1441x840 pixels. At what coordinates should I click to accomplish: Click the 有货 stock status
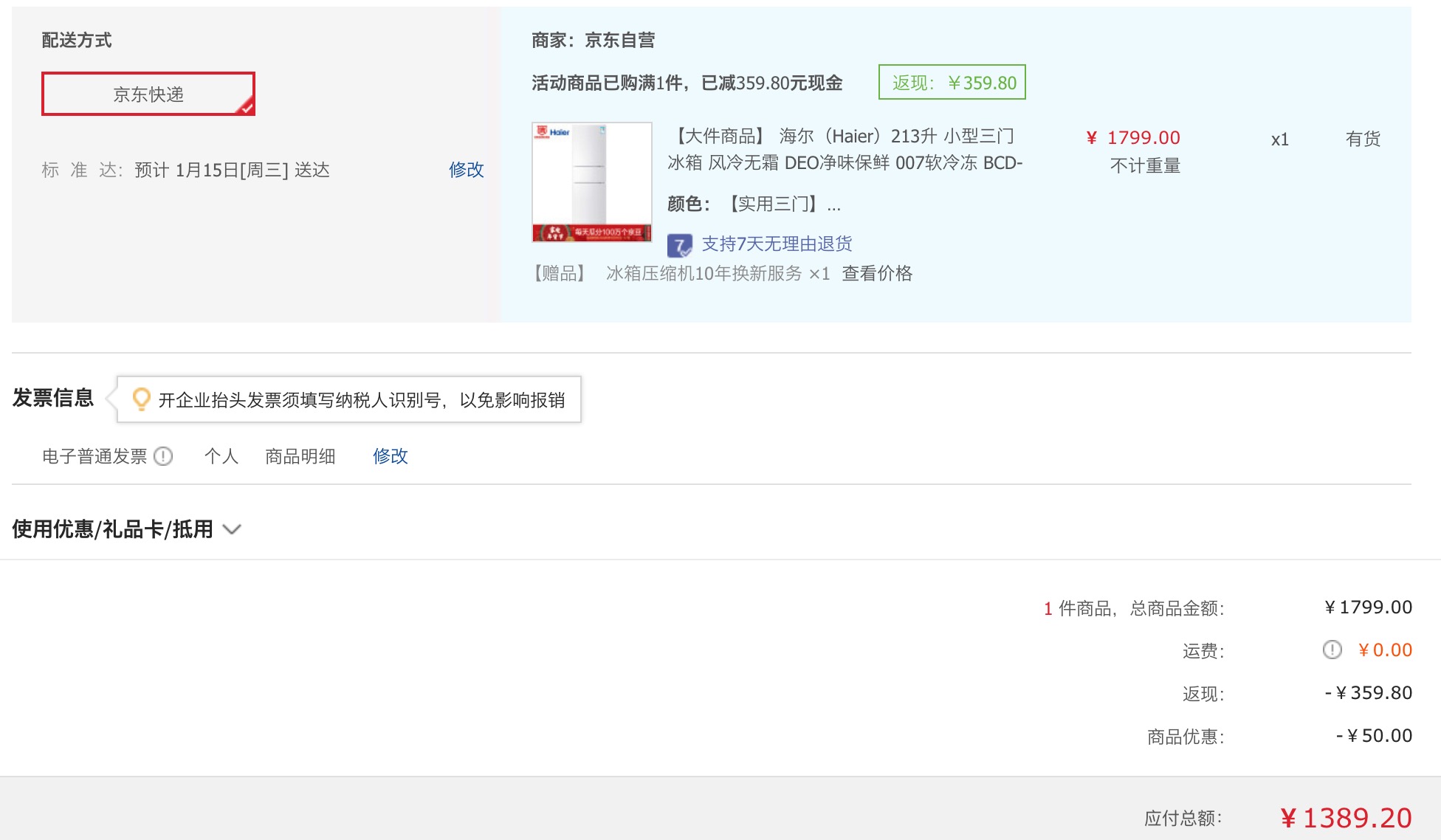coord(1363,139)
